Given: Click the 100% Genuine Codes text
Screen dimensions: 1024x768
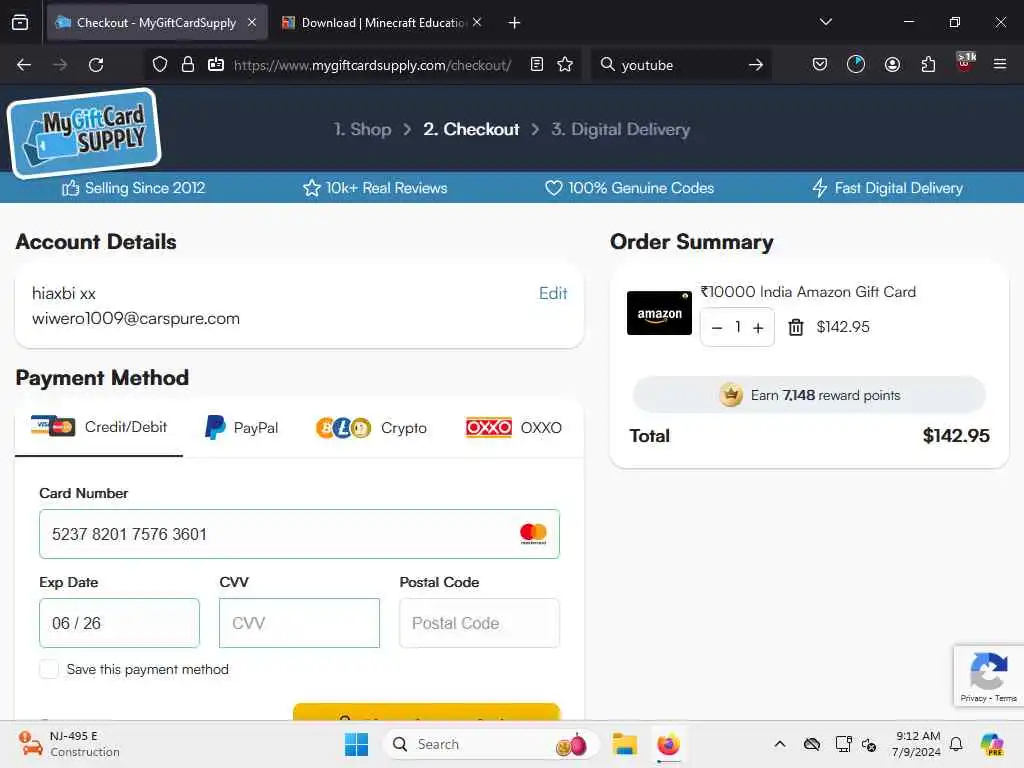Looking at the screenshot, I should pos(641,188).
